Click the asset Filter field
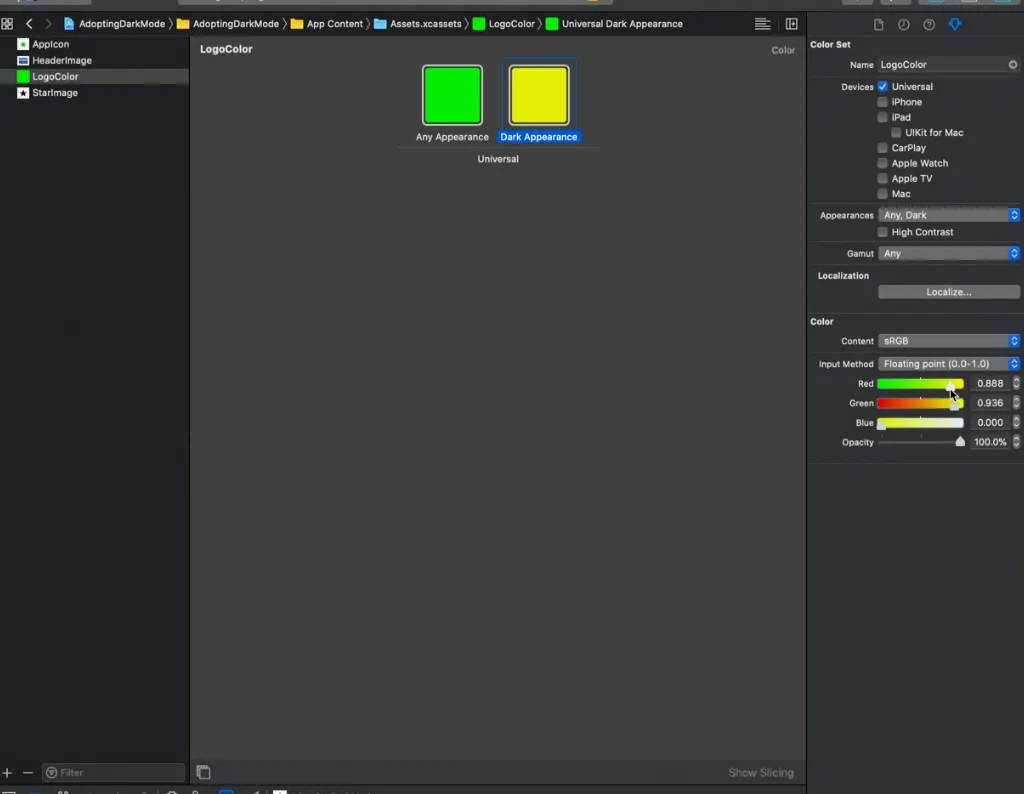The height and width of the screenshot is (794, 1024). pos(114,772)
